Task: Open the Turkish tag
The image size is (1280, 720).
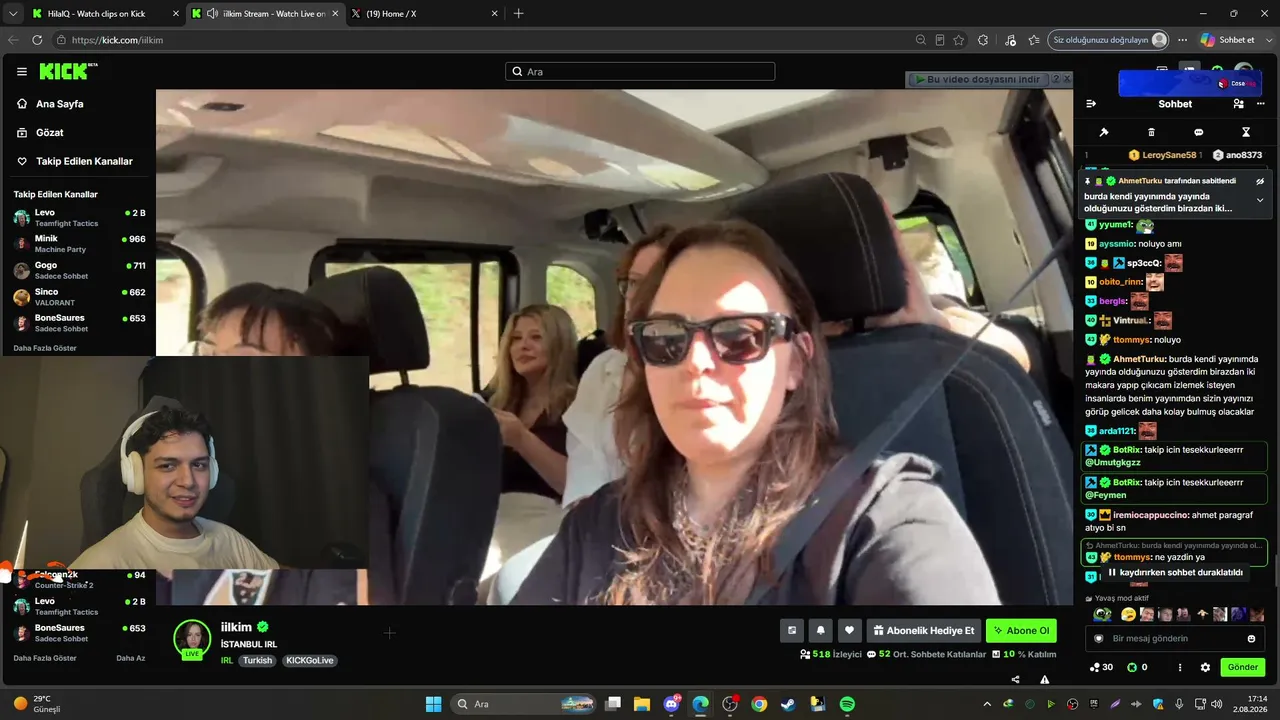Action: click(x=257, y=660)
